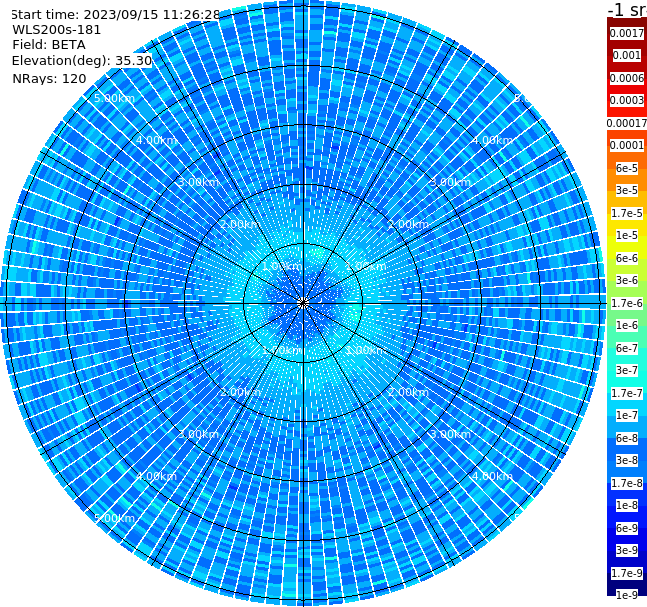This screenshot has height=607, width=647.
Task: Select the 6e-5 colorbar label
Action: [627, 168]
